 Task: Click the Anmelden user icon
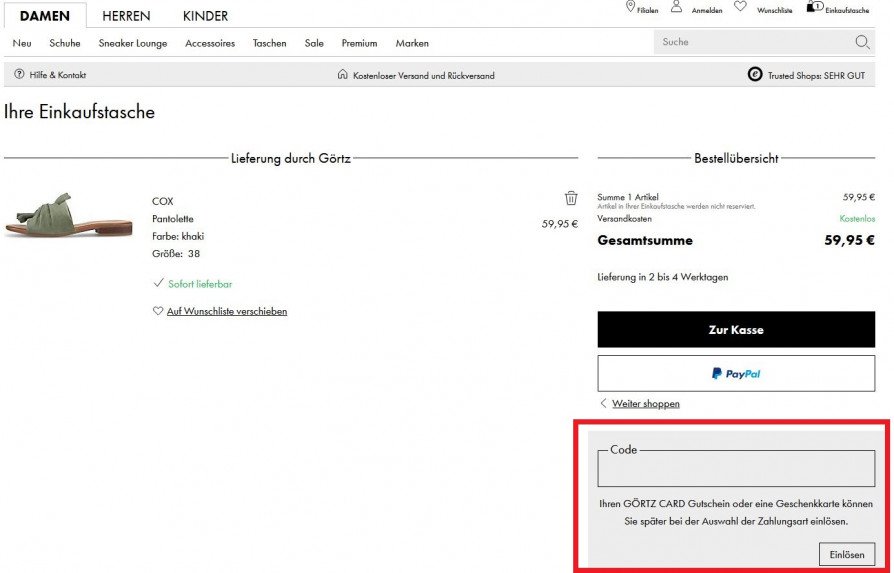click(x=676, y=6)
